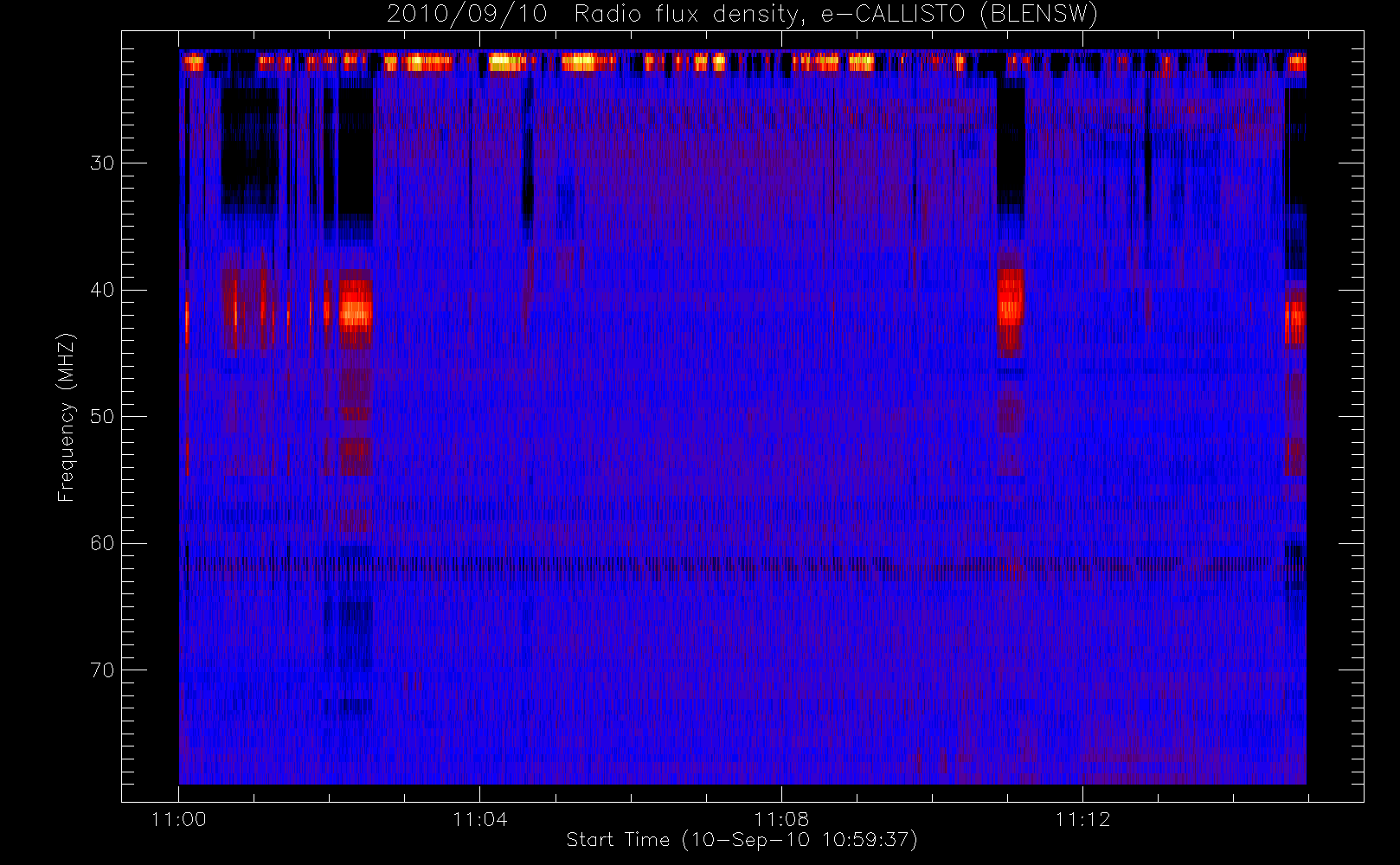Click the 70 MHz frequency tick label
Viewport: 1400px width, 865px height.
tap(102, 670)
